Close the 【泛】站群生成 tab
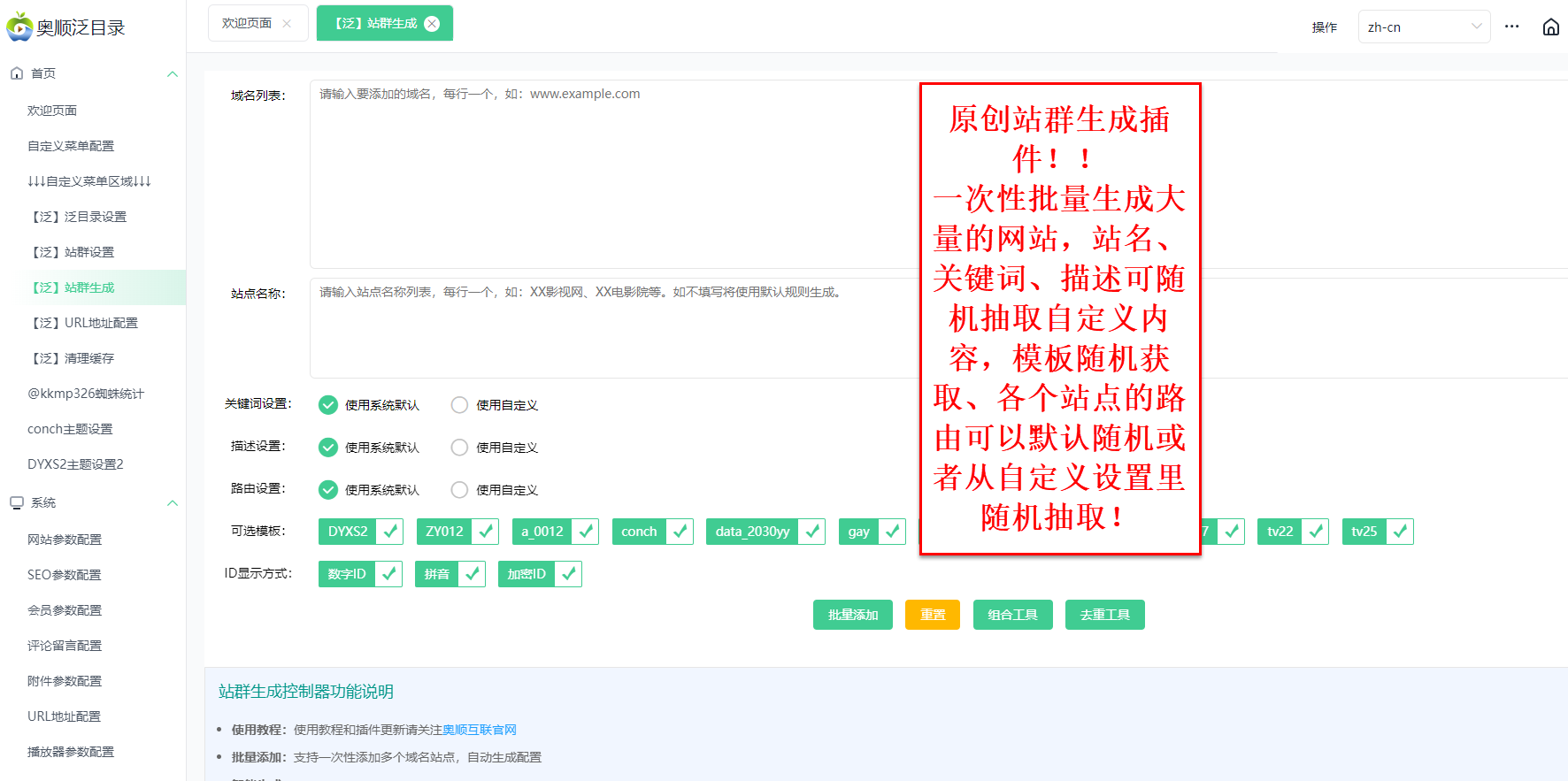The width and height of the screenshot is (1568, 781). pyautogui.click(x=432, y=24)
